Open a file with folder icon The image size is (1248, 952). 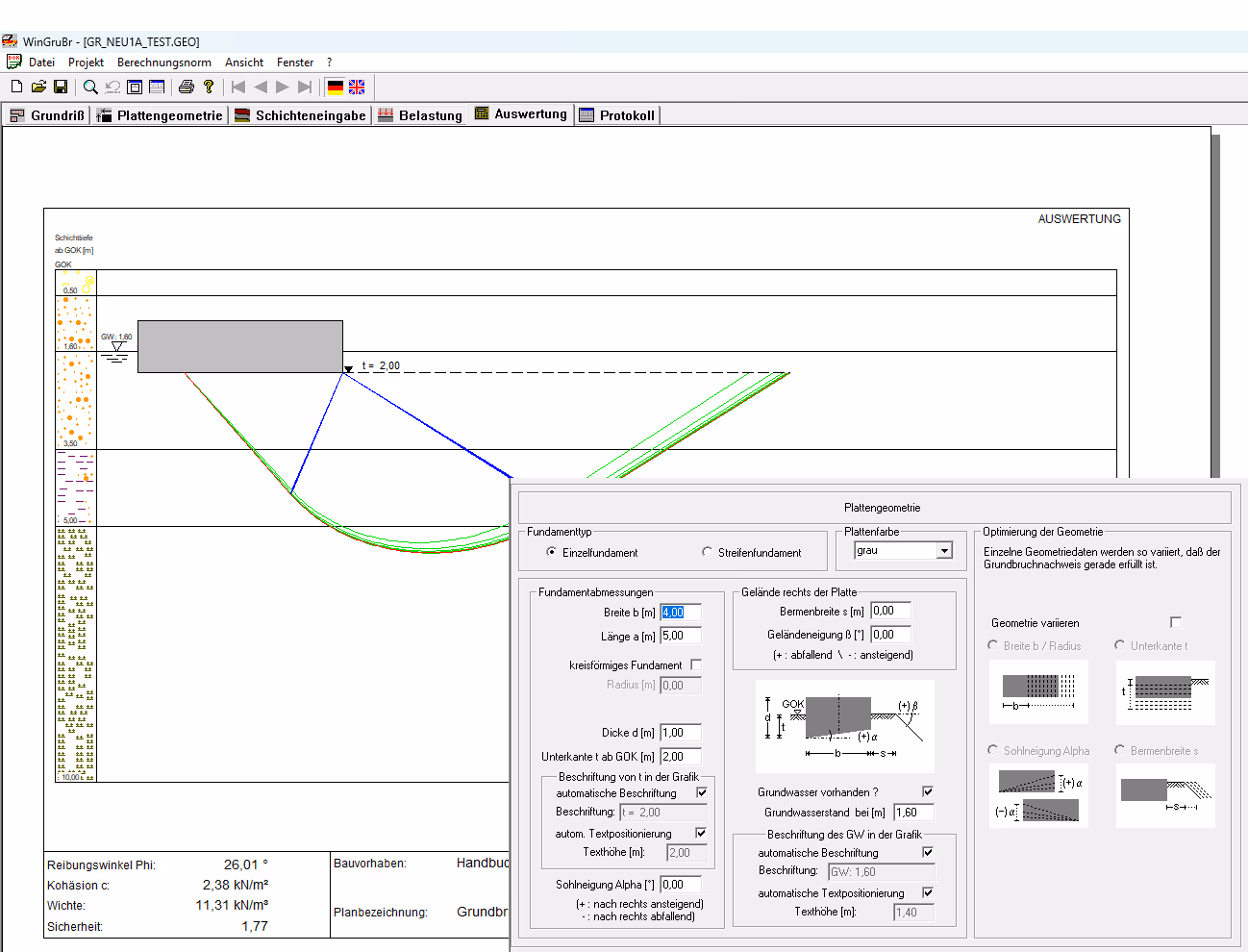click(x=38, y=87)
